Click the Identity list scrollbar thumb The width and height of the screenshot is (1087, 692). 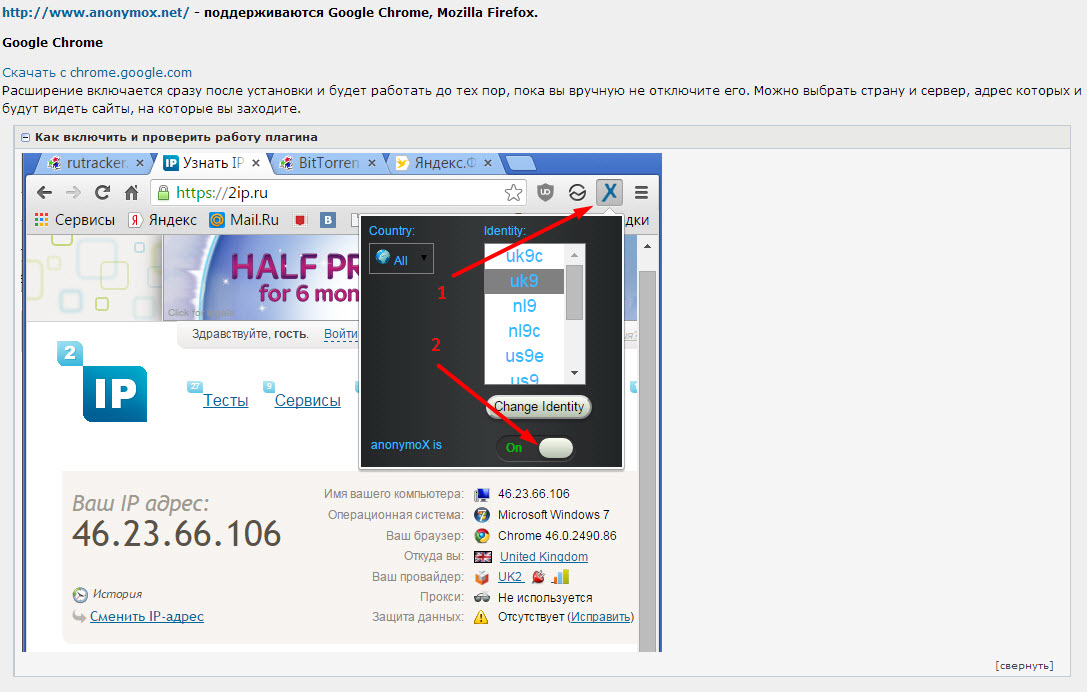(574, 293)
